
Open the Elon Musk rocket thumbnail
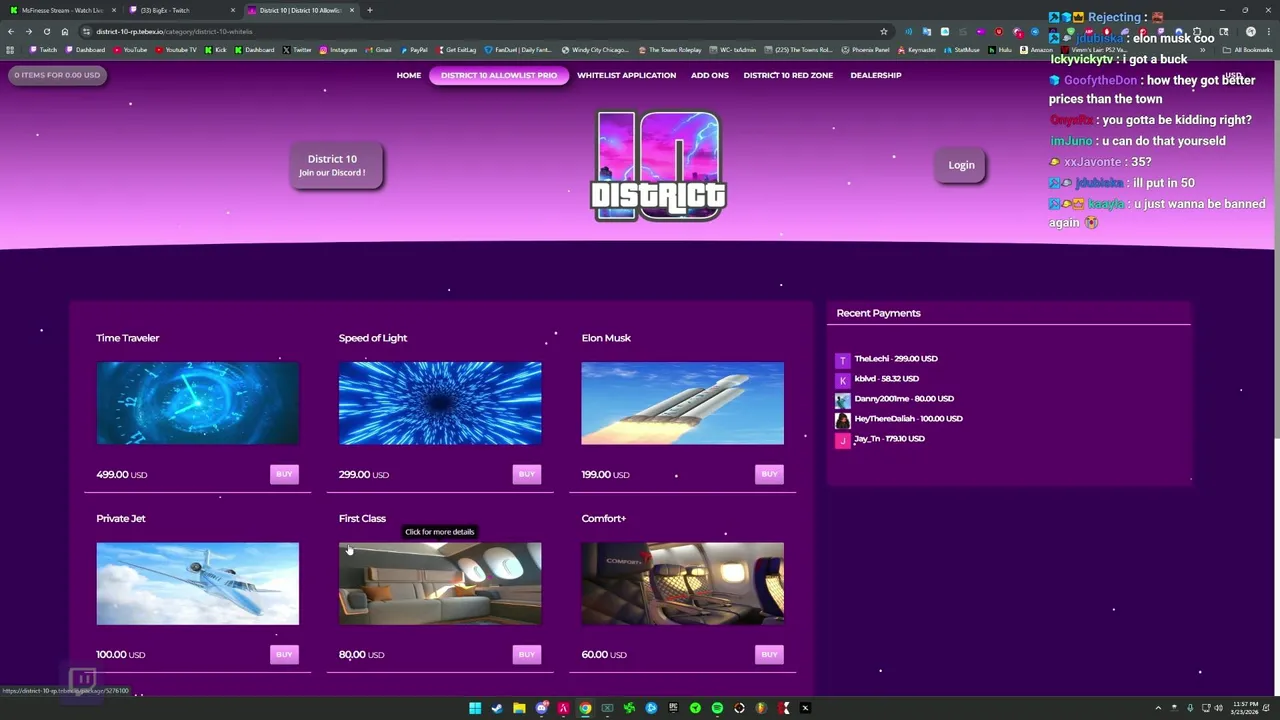click(x=682, y=403)
